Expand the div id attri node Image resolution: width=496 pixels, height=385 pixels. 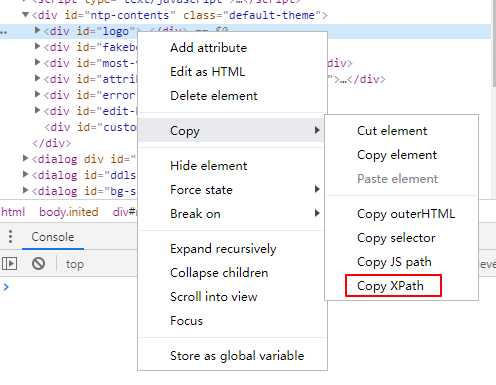coord(37,78)
